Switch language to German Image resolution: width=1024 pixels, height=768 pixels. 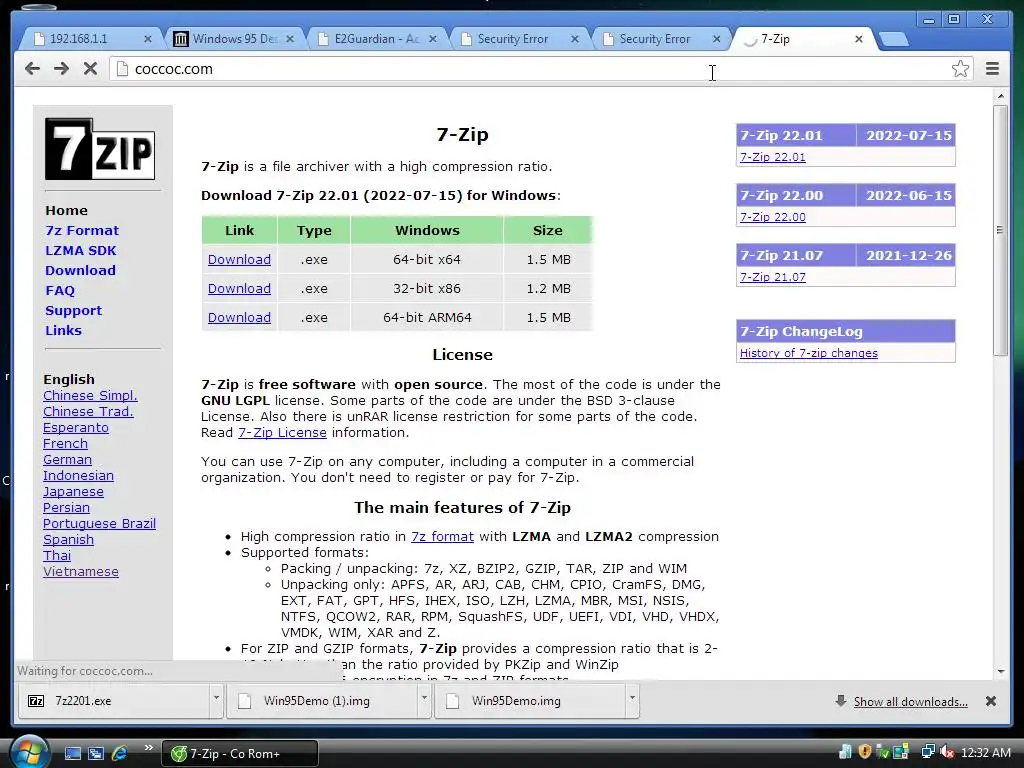click(67, 459)
